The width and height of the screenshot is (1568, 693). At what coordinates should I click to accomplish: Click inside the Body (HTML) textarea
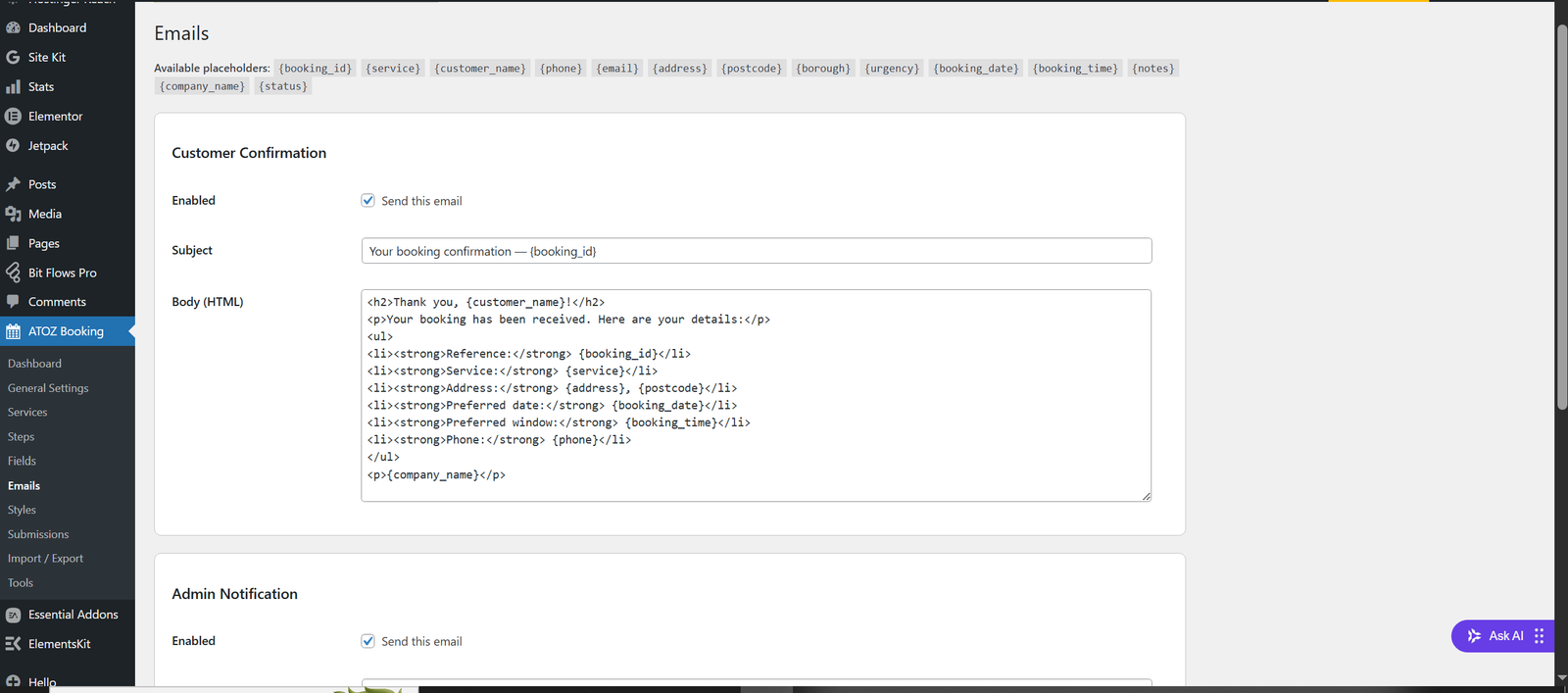point(757,395)
